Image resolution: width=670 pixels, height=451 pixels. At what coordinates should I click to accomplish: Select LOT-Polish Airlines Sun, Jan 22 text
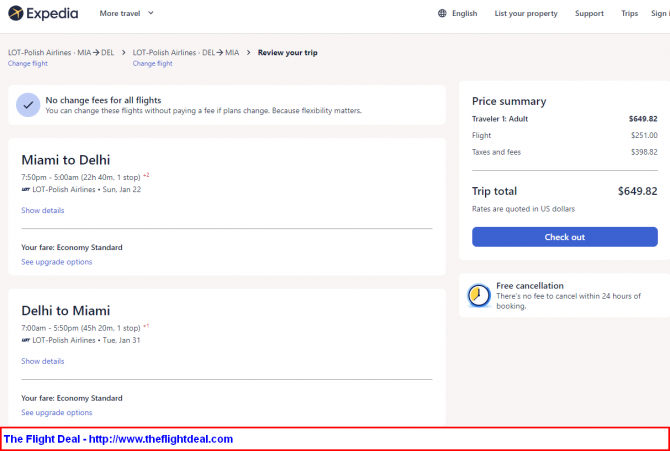87,189
